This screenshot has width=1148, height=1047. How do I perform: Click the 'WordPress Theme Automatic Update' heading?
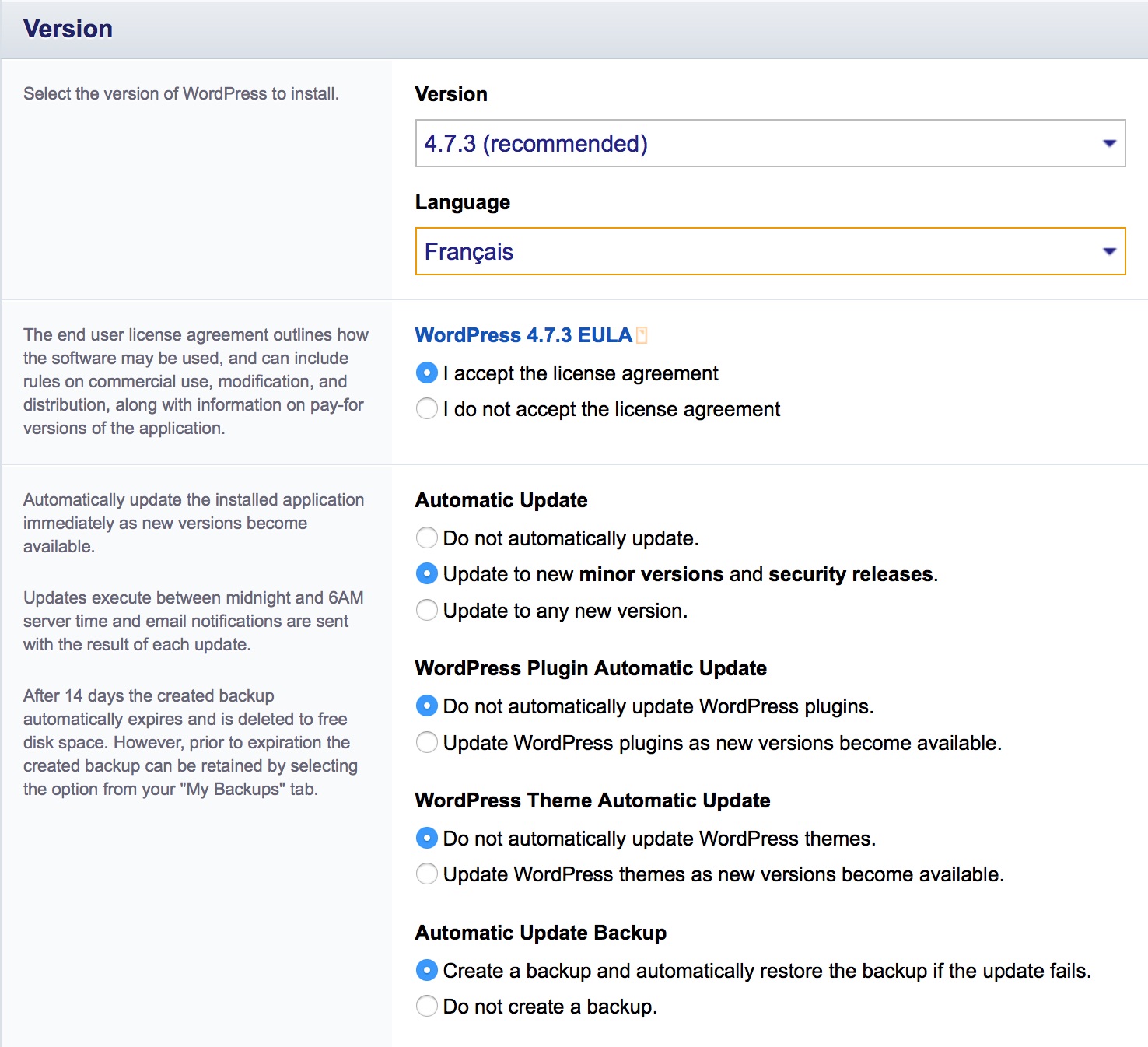click(x=593, y=800)
